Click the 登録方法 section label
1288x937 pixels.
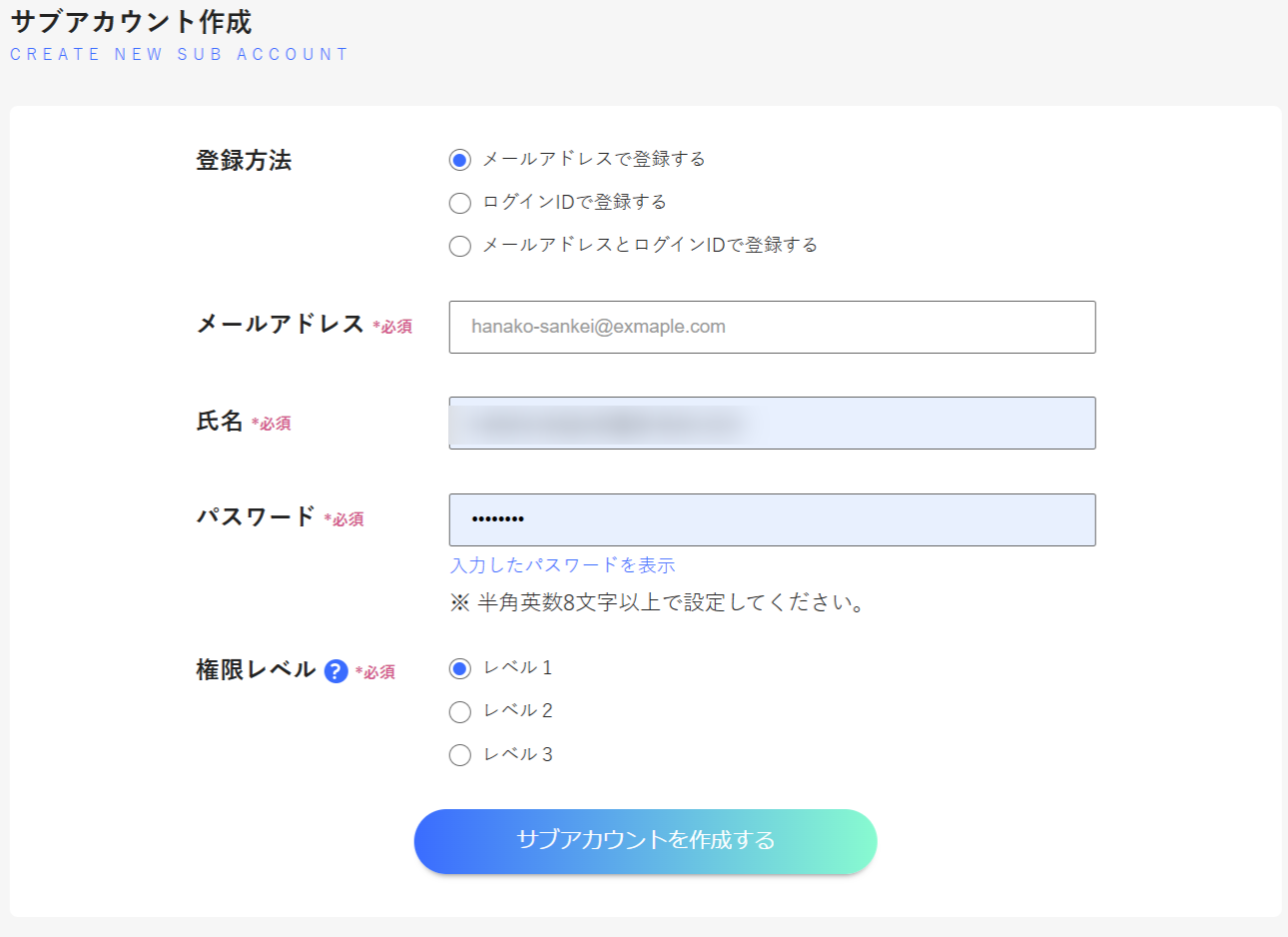244,160
